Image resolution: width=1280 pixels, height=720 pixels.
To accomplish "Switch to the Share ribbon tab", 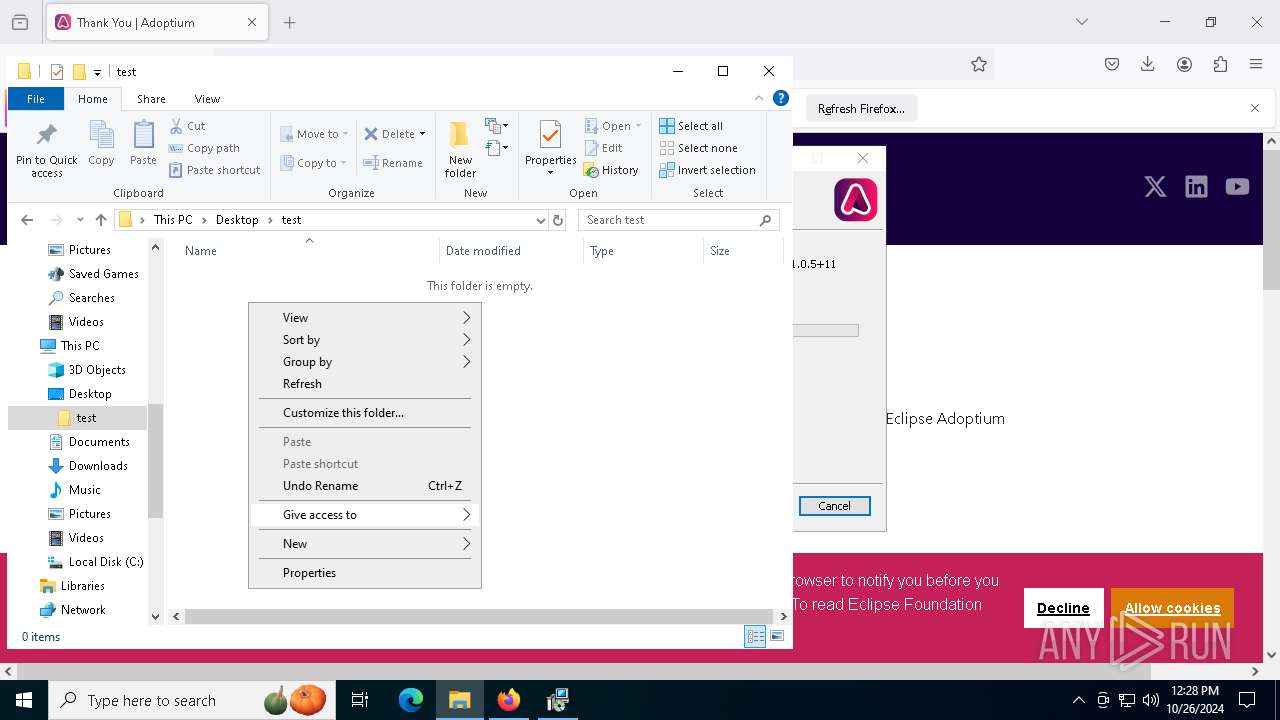I will click(x=151, y=99).
